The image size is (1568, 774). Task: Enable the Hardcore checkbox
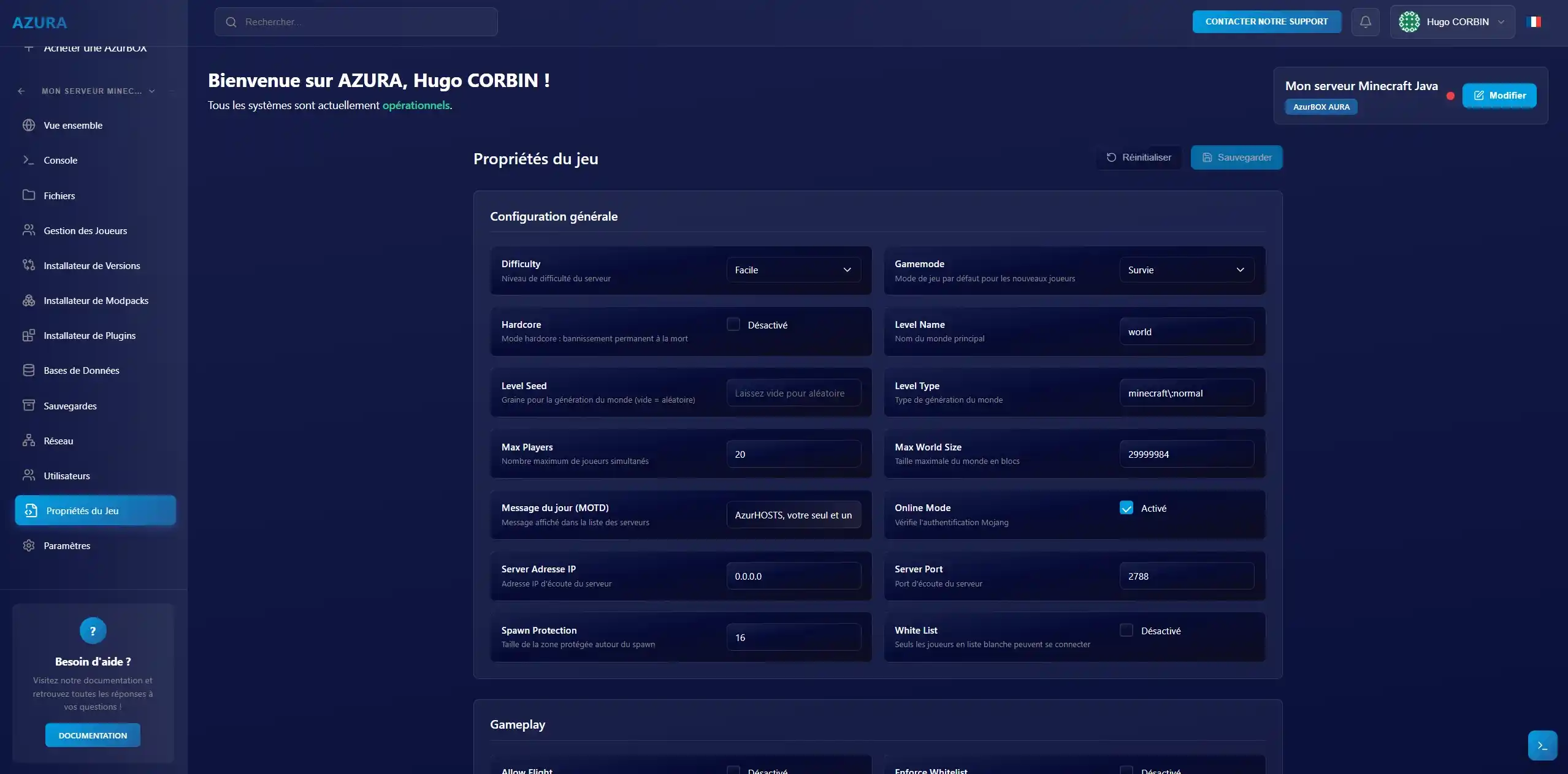point(733,324)
